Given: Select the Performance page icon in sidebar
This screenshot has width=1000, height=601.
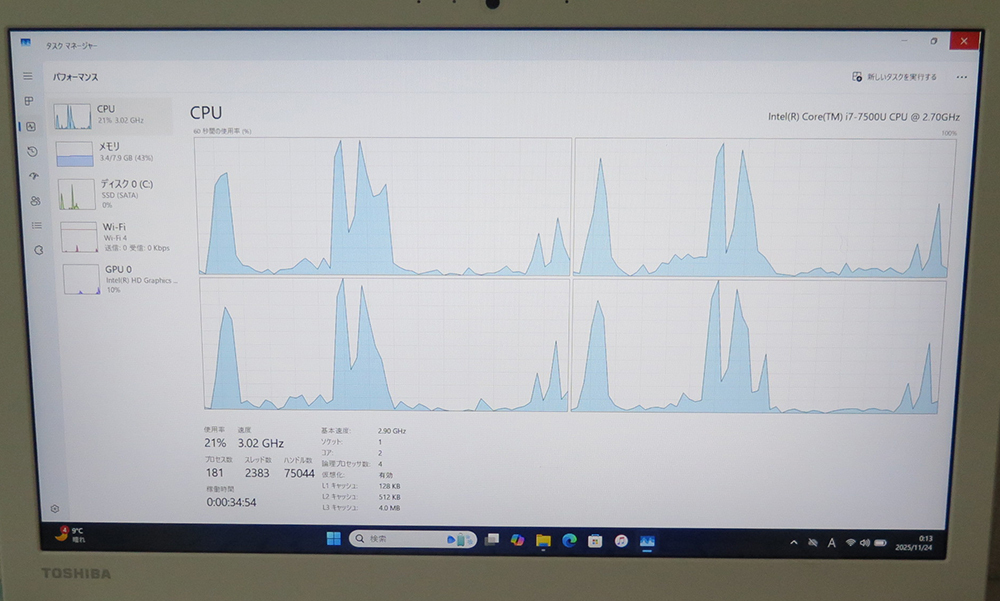Looking at the screenshot, I should pyautogui.click(x=31, y=126).
